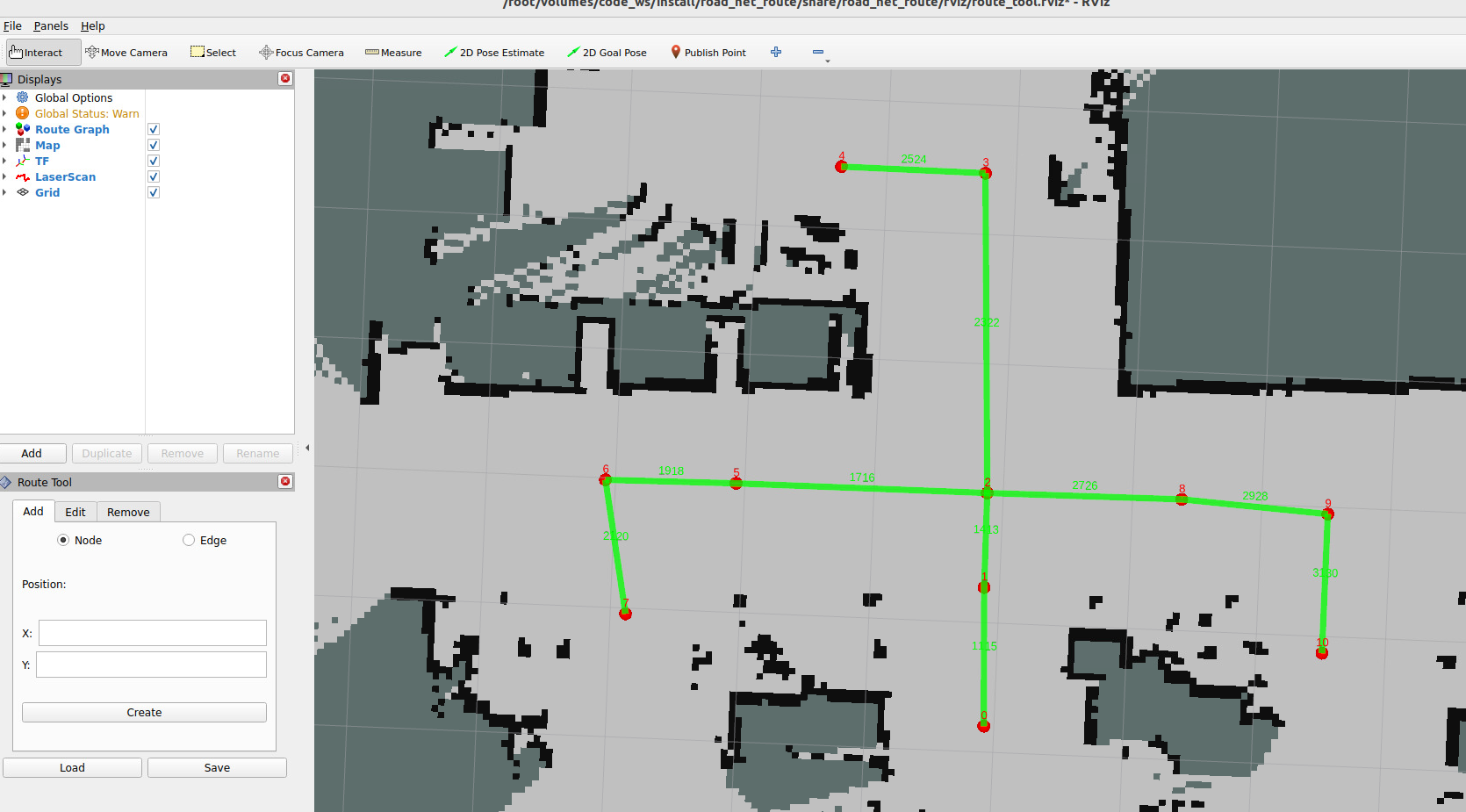Select the Edge radio button
Screen dimensions: 1466x812
(189, 541)
